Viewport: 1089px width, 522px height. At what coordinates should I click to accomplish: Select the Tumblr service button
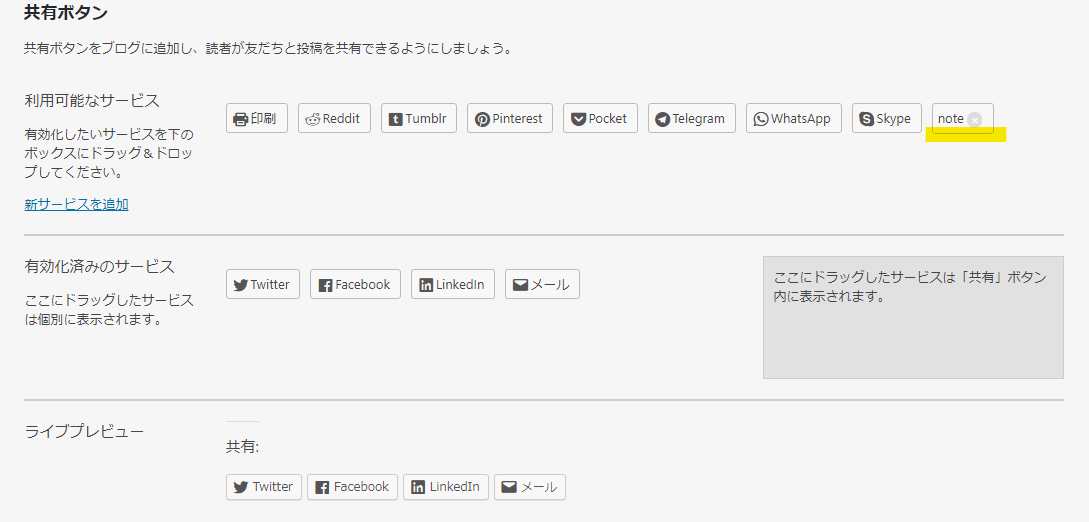pyautogui.click(x=419, y=118)
